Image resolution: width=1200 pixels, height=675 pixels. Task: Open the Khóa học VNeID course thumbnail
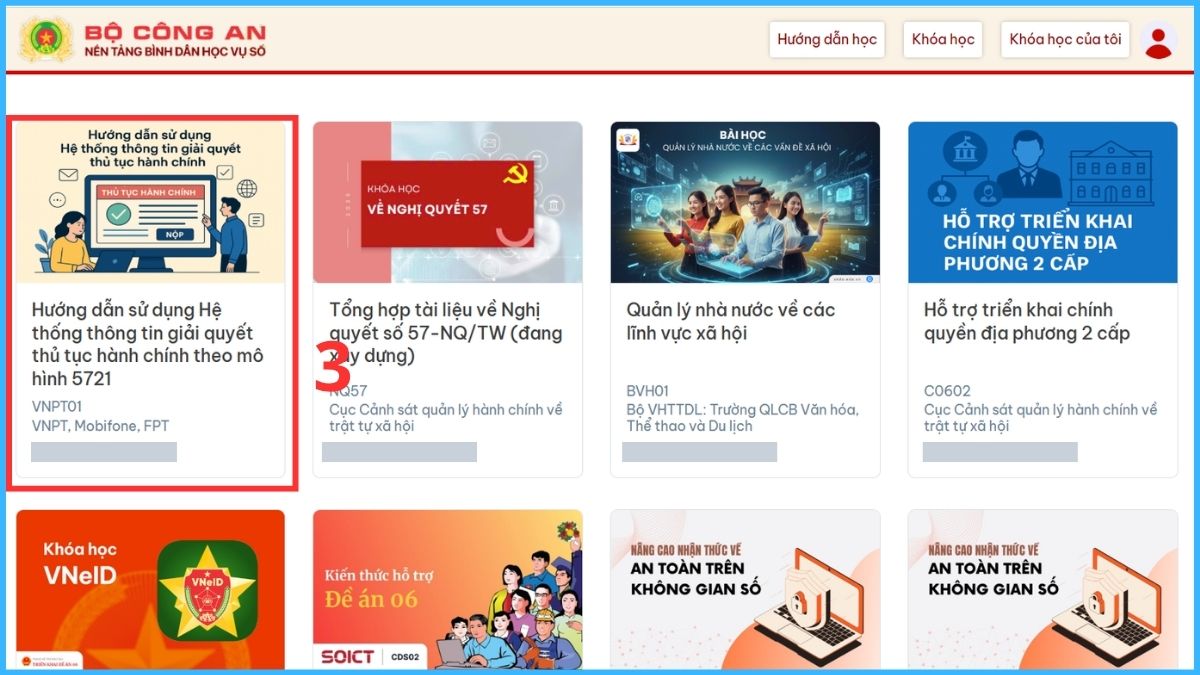(x=151, y=589)
